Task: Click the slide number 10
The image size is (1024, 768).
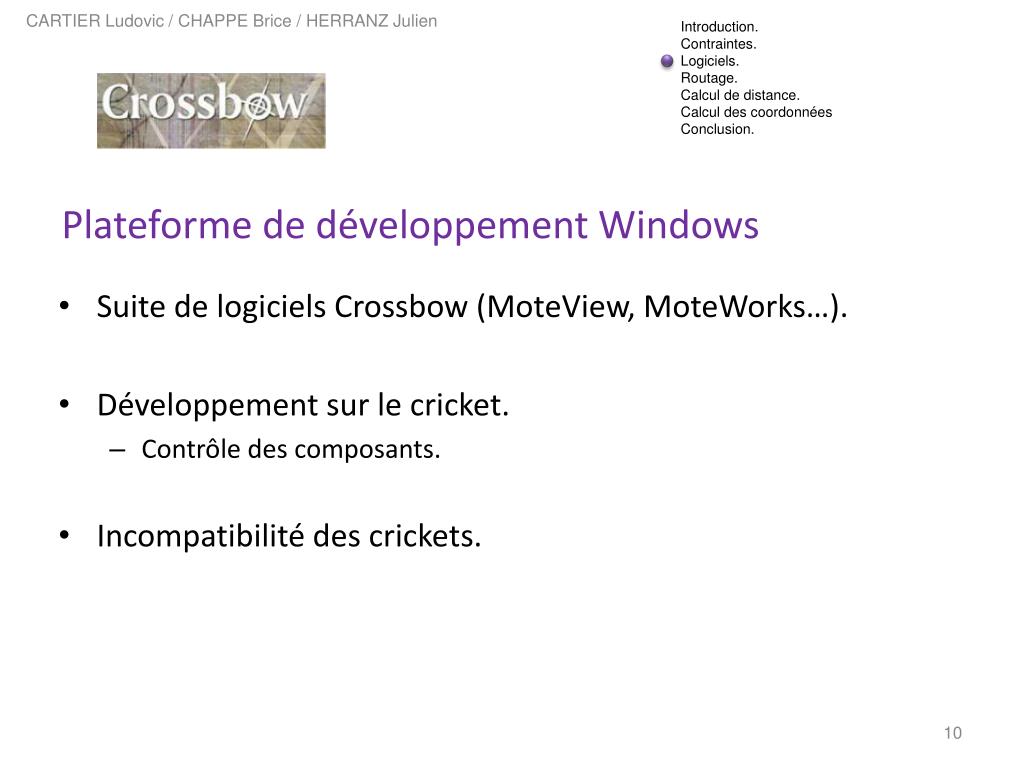Action: (953, 733)
